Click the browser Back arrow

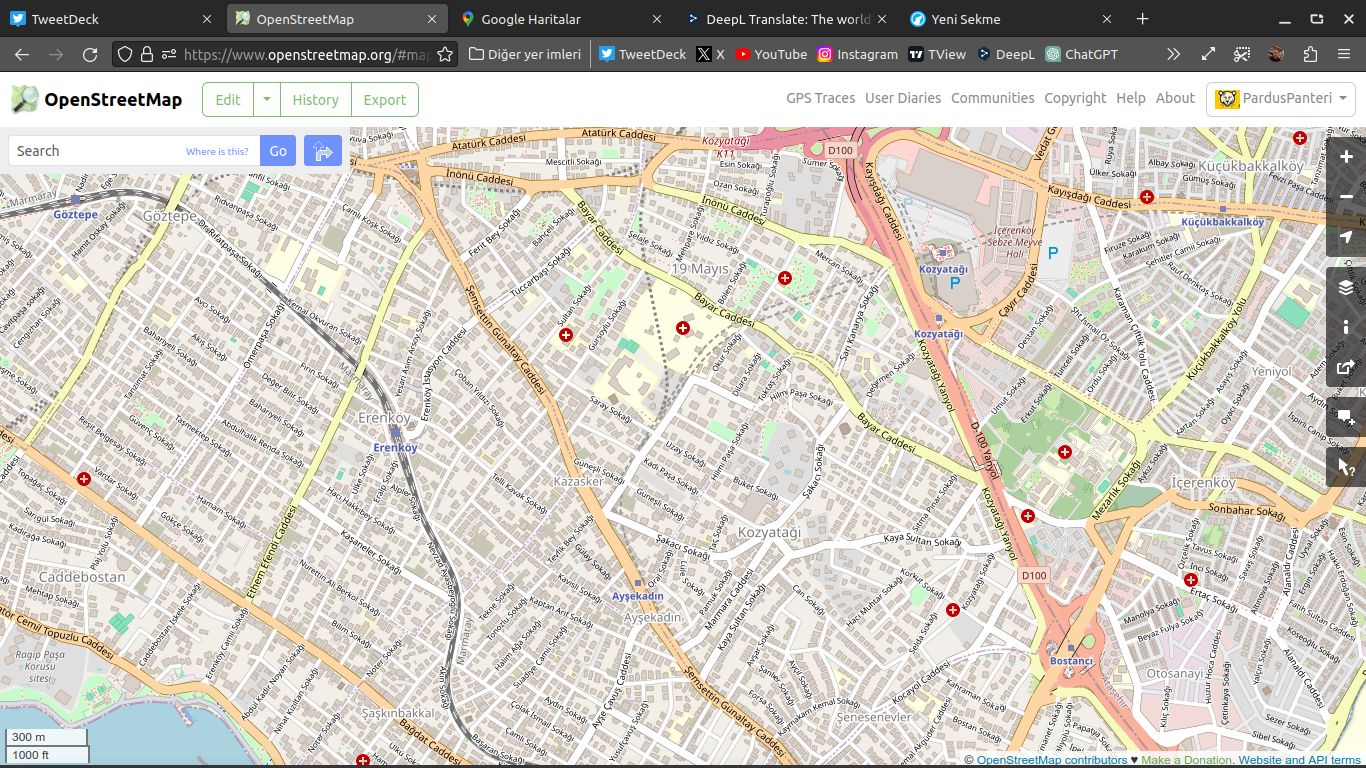(23, 54)
